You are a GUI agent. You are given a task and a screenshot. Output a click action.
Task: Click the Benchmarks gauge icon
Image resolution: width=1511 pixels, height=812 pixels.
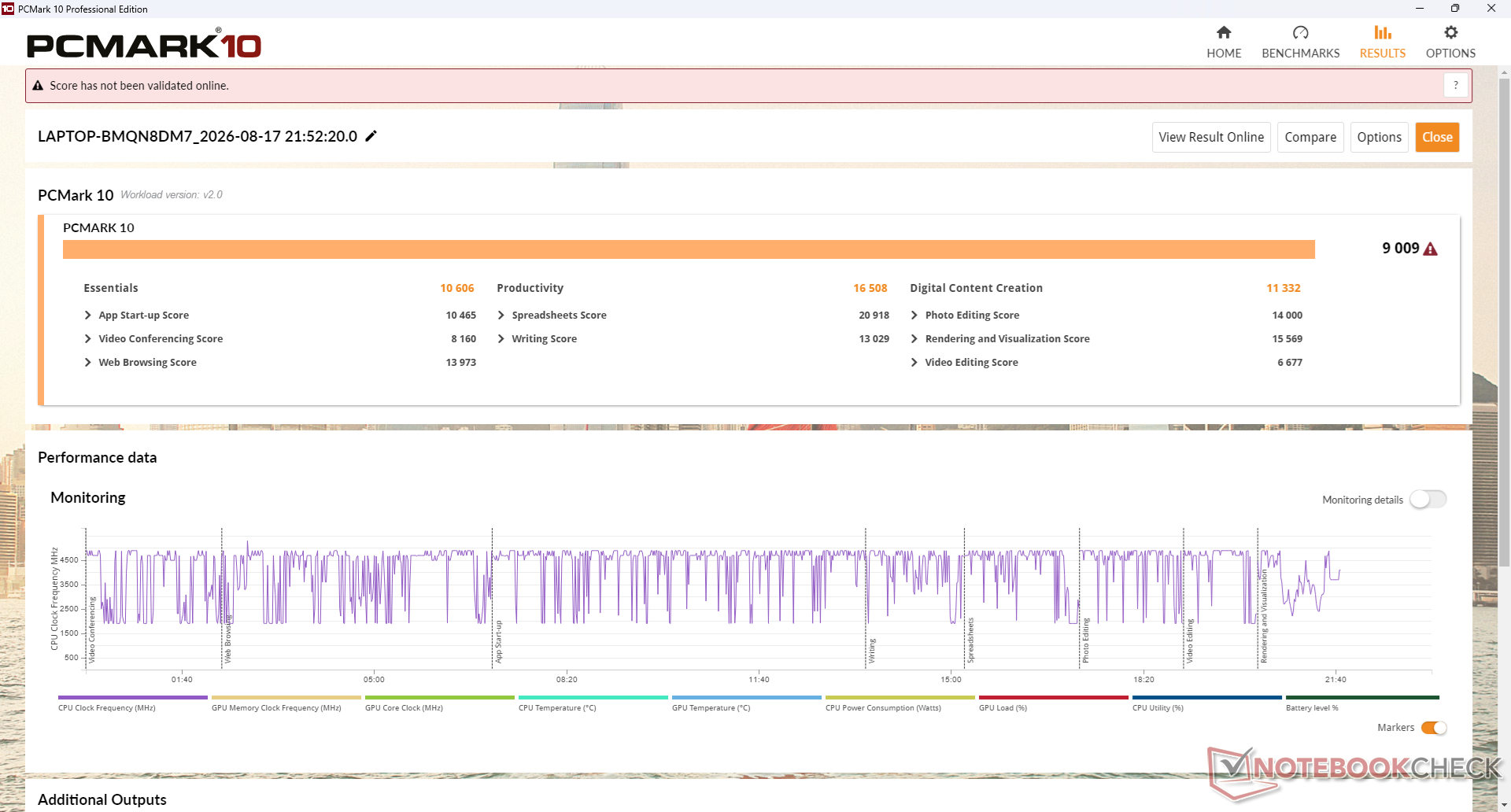pyautogui.click(x=1301, y=32)
